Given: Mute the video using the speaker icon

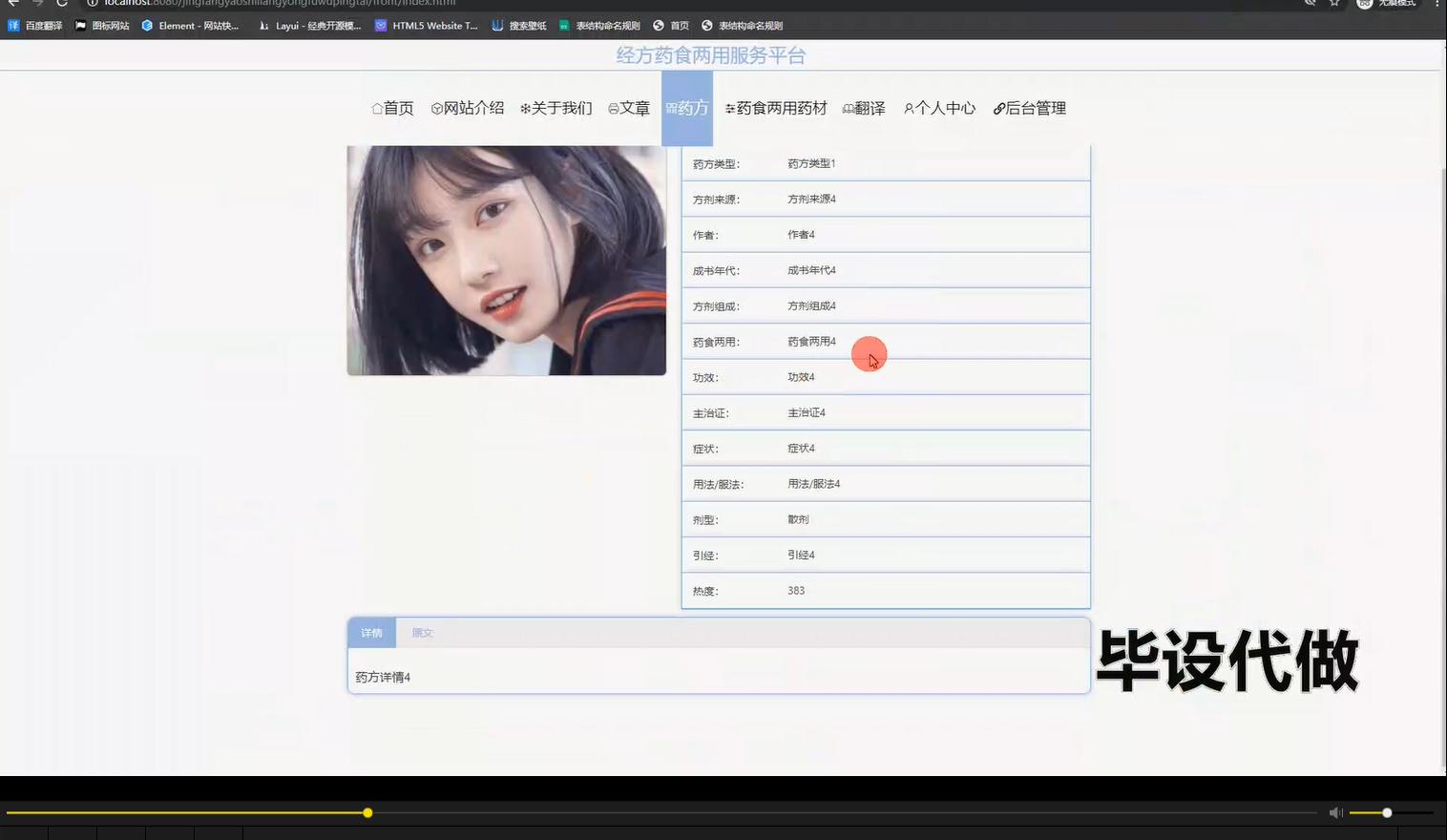Looking at the screenshot, I should point(1335,812).
